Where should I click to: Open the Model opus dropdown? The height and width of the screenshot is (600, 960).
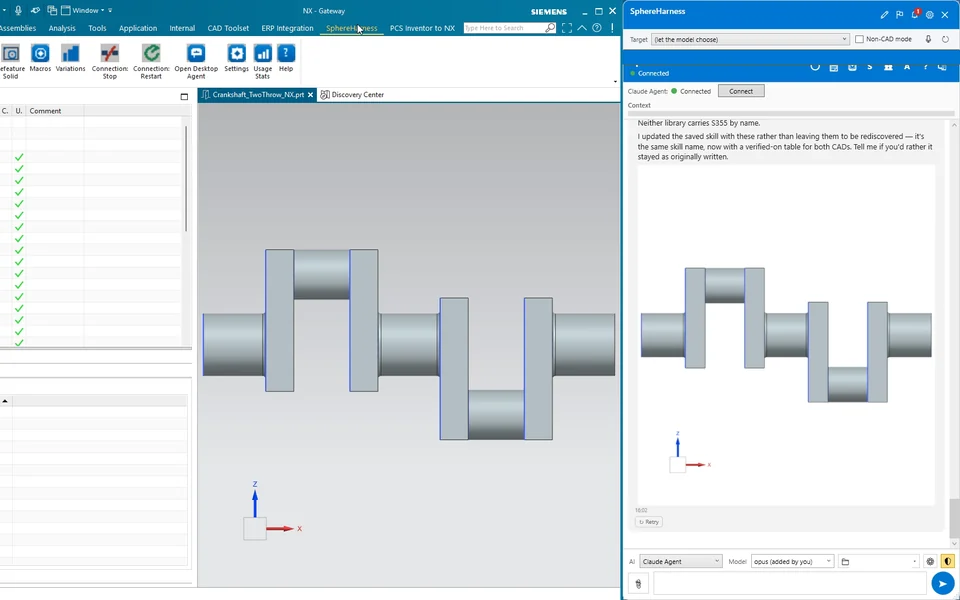(x=792, y=561)
